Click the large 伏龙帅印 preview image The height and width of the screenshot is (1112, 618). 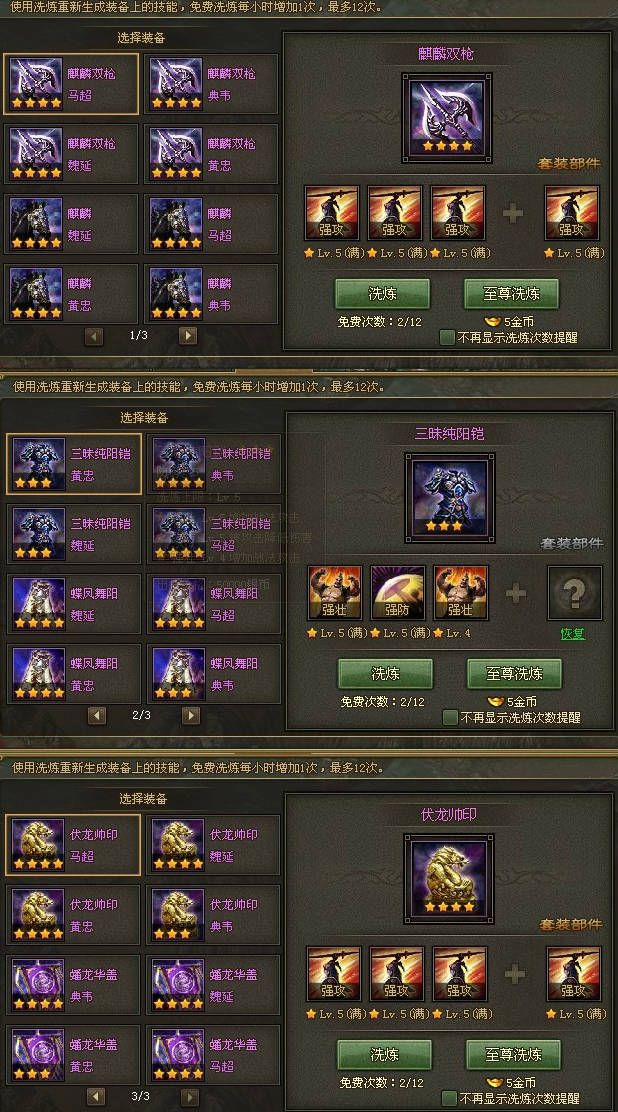(x=449, y=879)
